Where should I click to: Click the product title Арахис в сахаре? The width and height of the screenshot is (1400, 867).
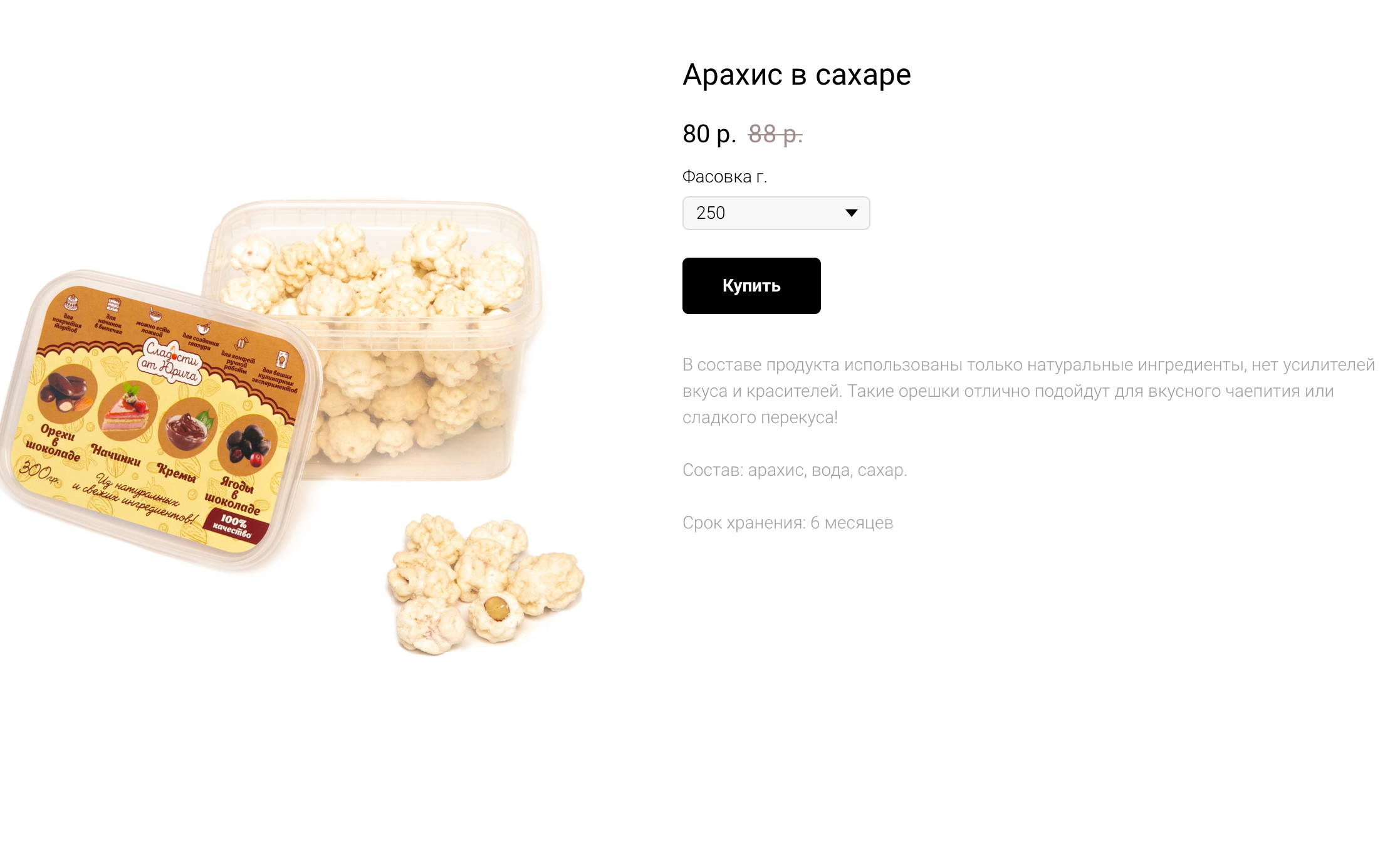click(797, 75)
